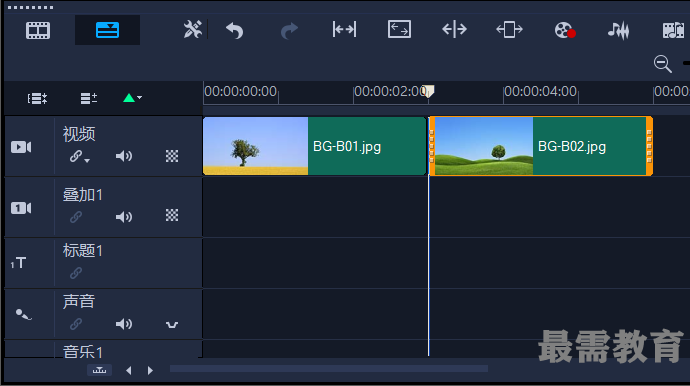This screenshot has width=690, height=386.
Task: Click the 声音 track label
Action: [x=79, y=301]
